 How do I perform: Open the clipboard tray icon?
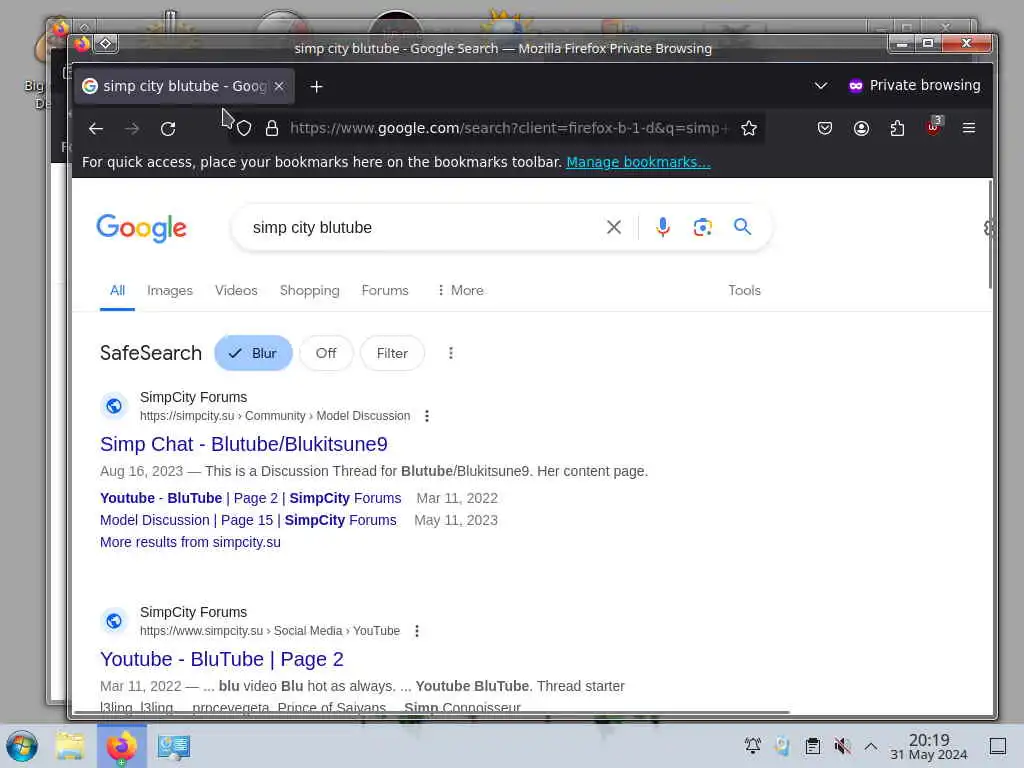[x=813, y=746]
